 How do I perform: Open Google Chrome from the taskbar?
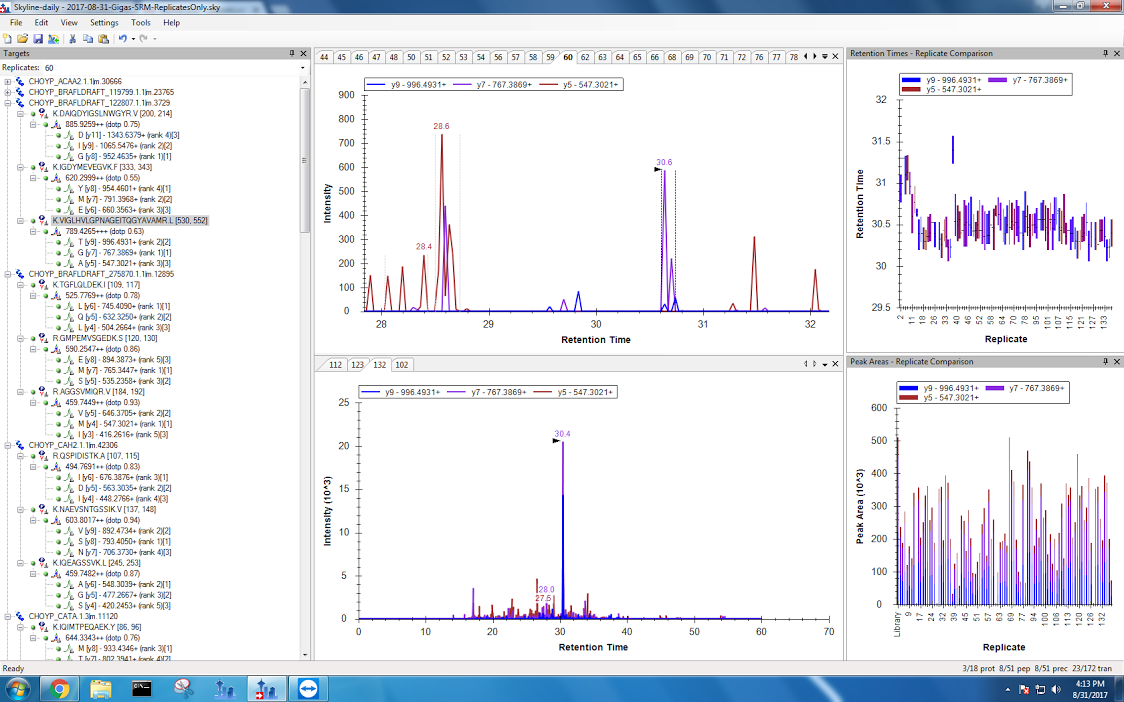pos(59,688)
